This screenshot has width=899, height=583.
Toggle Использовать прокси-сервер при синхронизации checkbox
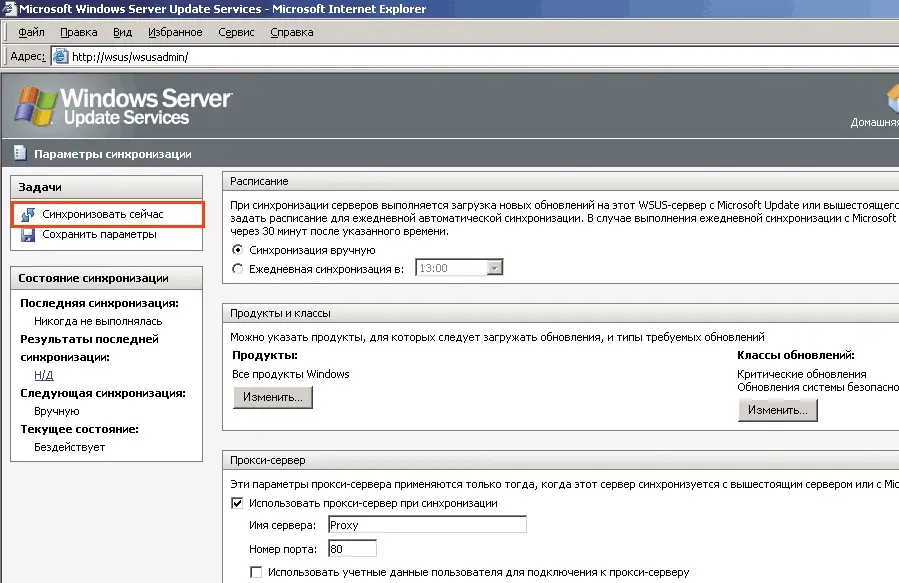click(x=237, y=503)
